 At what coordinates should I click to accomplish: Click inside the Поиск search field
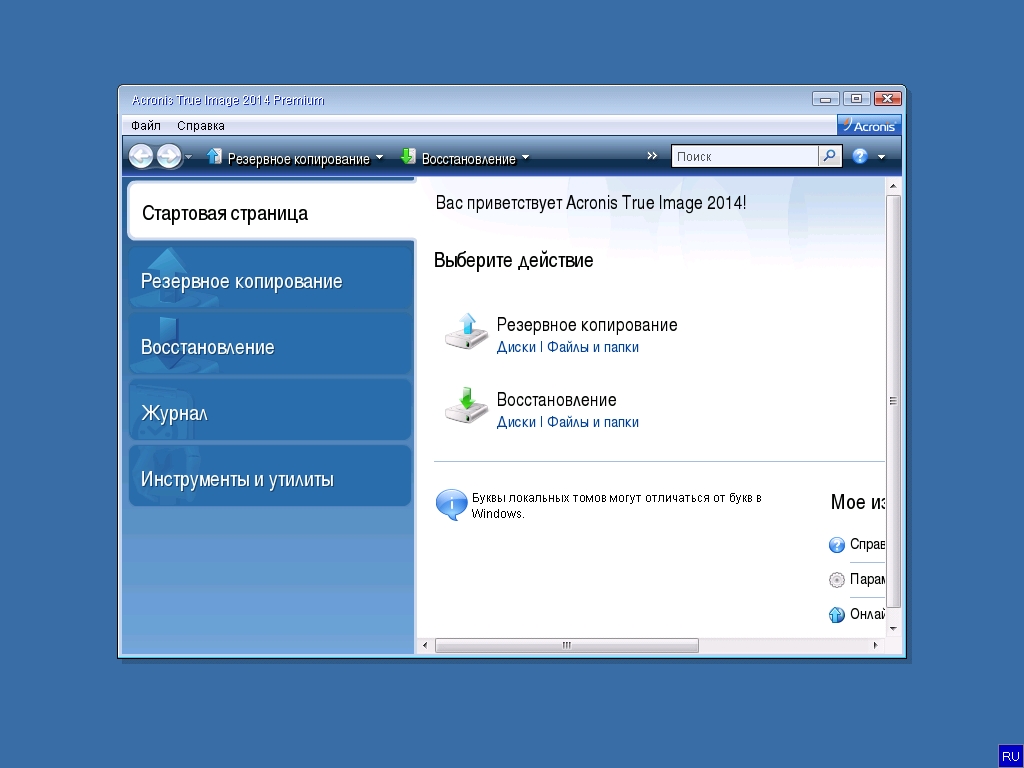745,157
